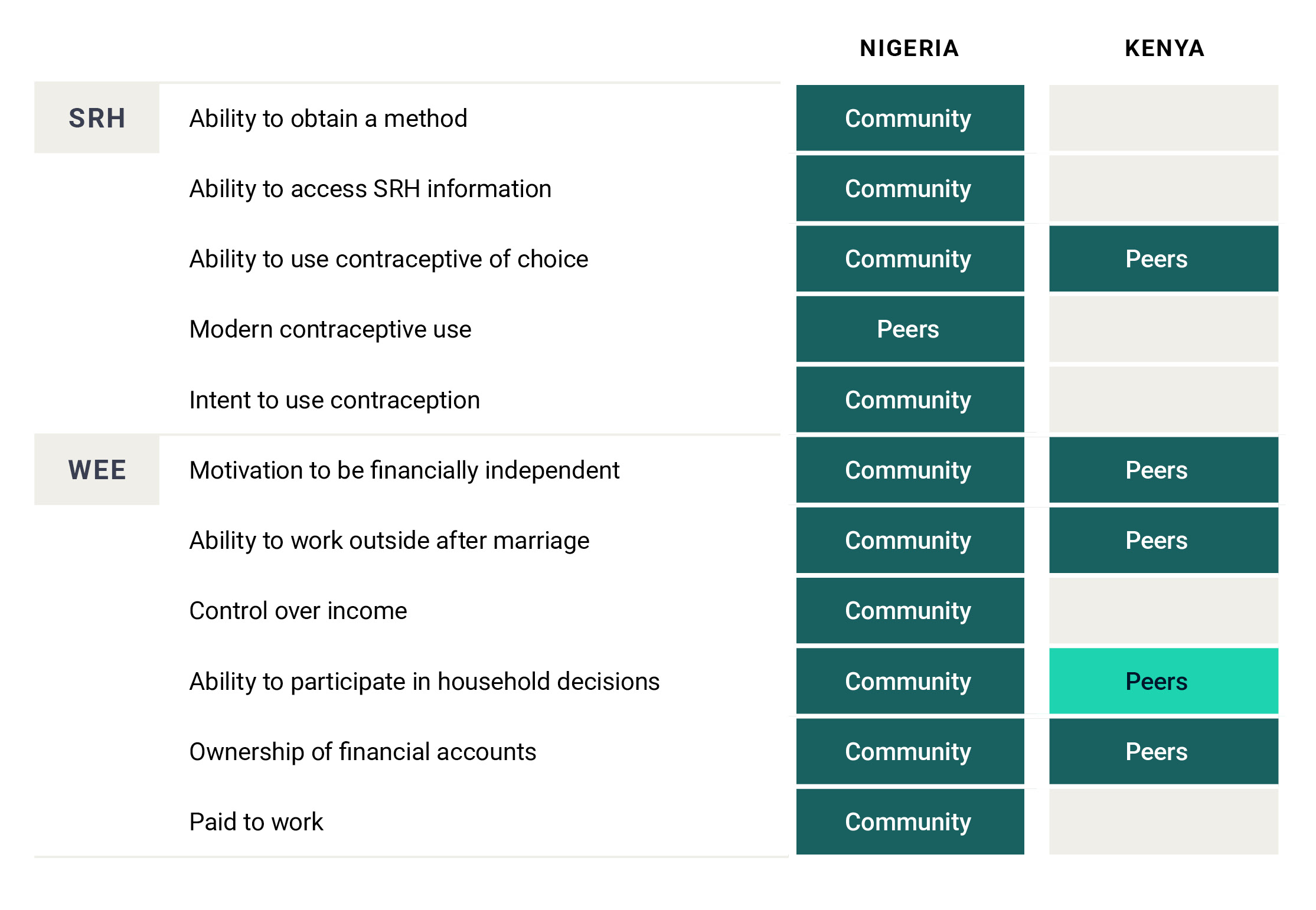This screenshot has height=910, width=1316.
Task: Click Nigeria Community cell for Paid to work
Action: [909, 822]
